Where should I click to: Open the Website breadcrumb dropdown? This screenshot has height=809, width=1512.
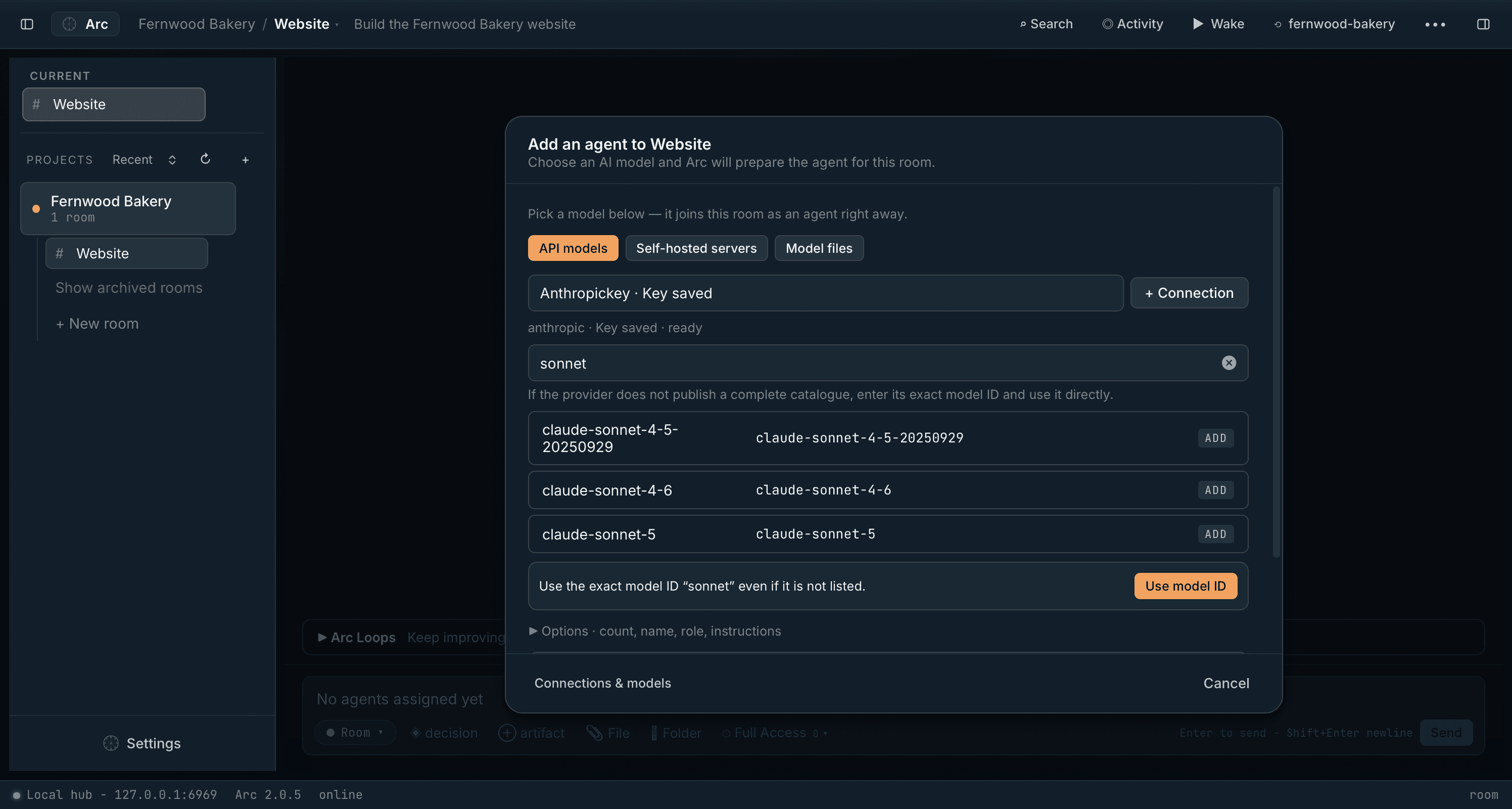306,24
